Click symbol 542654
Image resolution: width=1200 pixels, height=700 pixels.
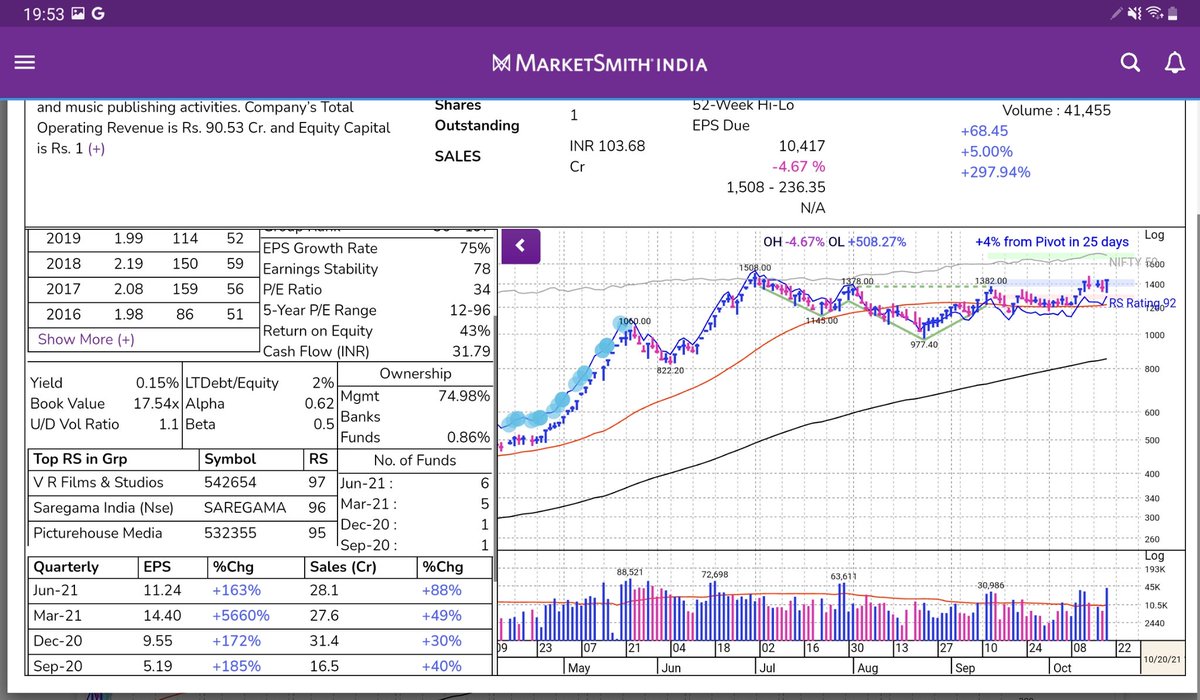click(x=229, y=483)
